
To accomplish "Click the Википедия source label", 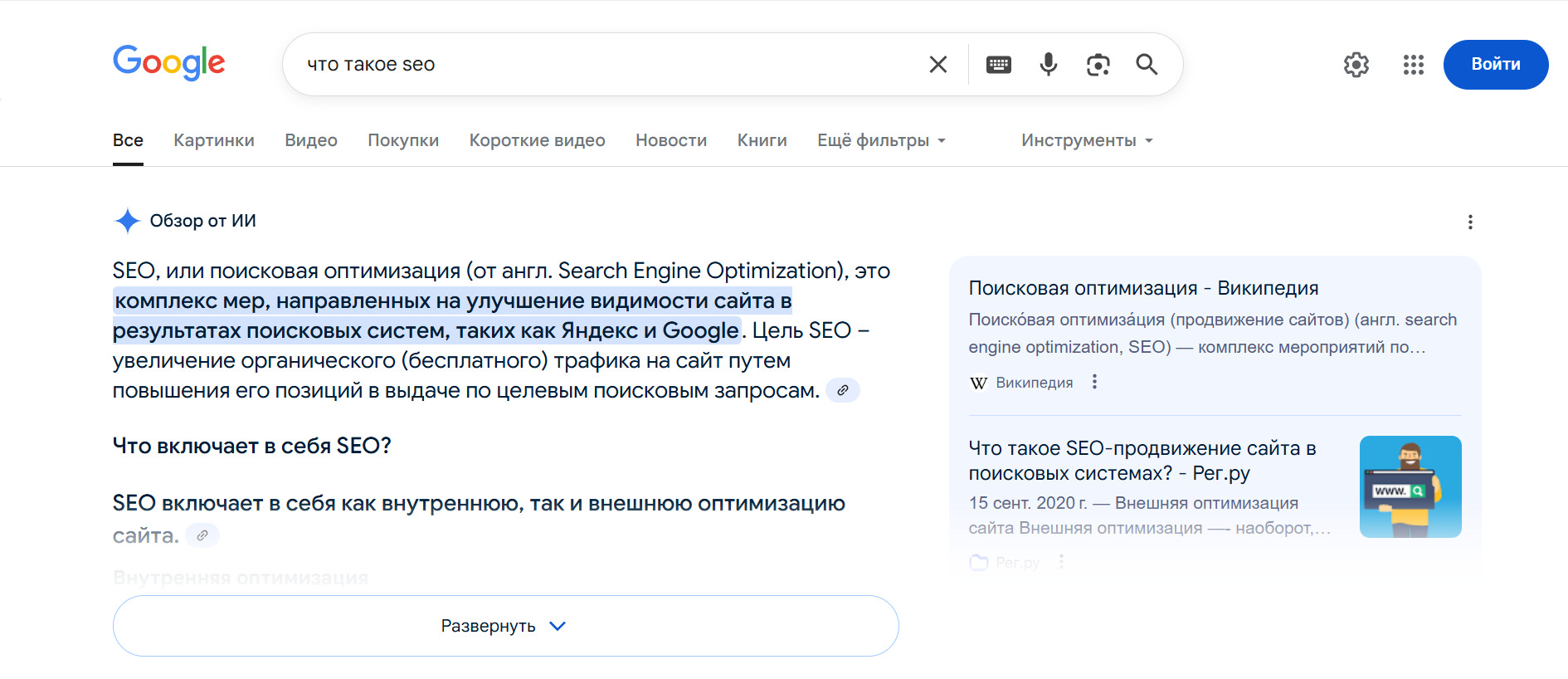I will click(x=1035, y=383).
